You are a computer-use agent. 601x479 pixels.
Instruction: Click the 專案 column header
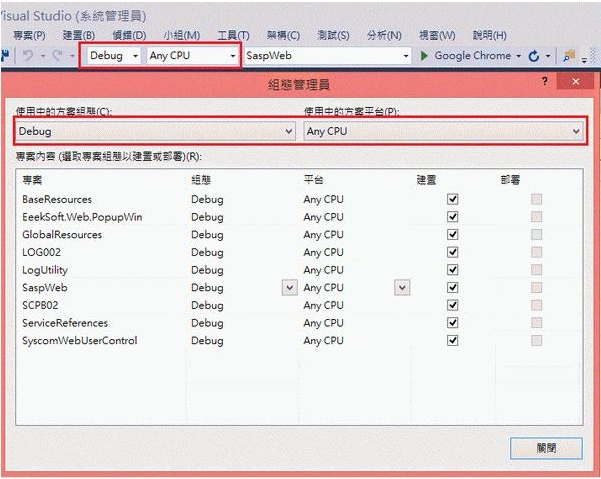point(32,180)
